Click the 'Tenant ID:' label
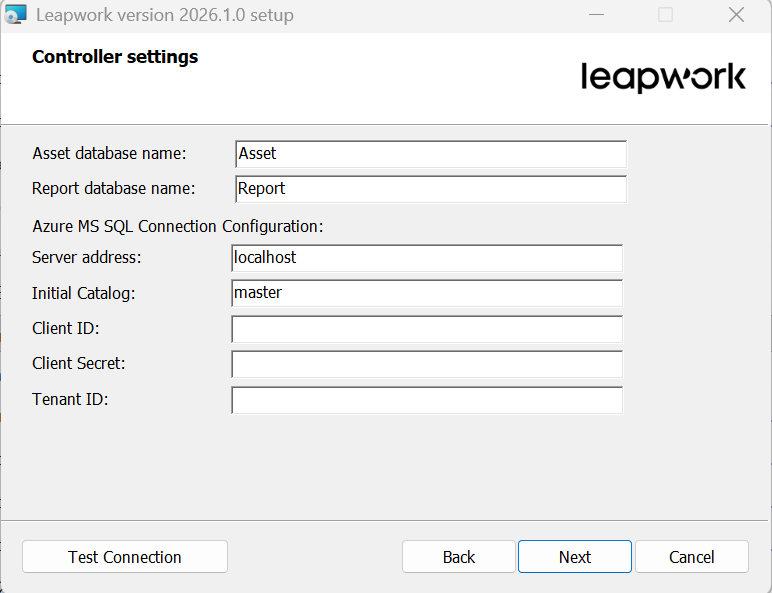 (70, 399)
